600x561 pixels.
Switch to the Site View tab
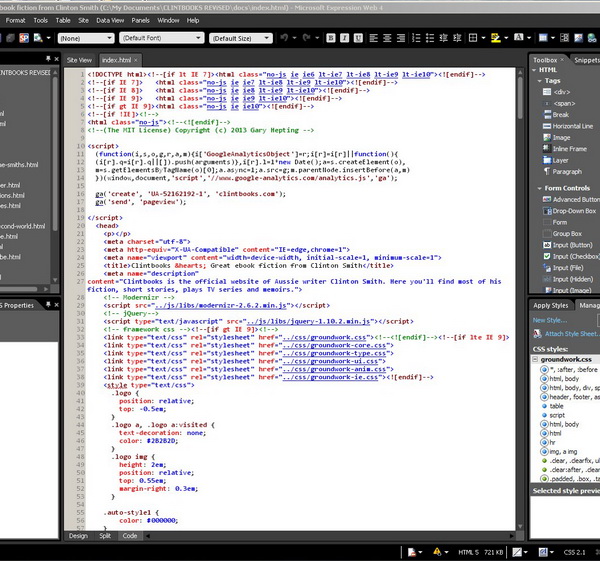click(x=79, y=60)
